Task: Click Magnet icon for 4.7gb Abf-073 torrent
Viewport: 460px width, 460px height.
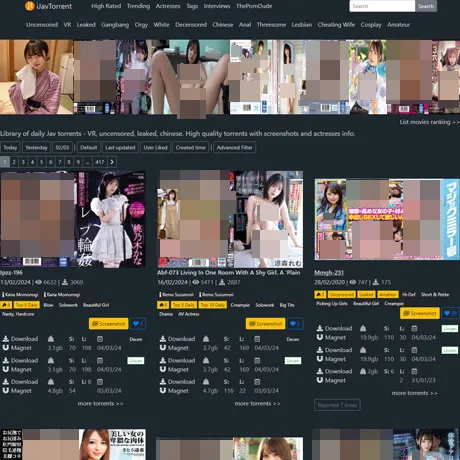Action: 163,391
